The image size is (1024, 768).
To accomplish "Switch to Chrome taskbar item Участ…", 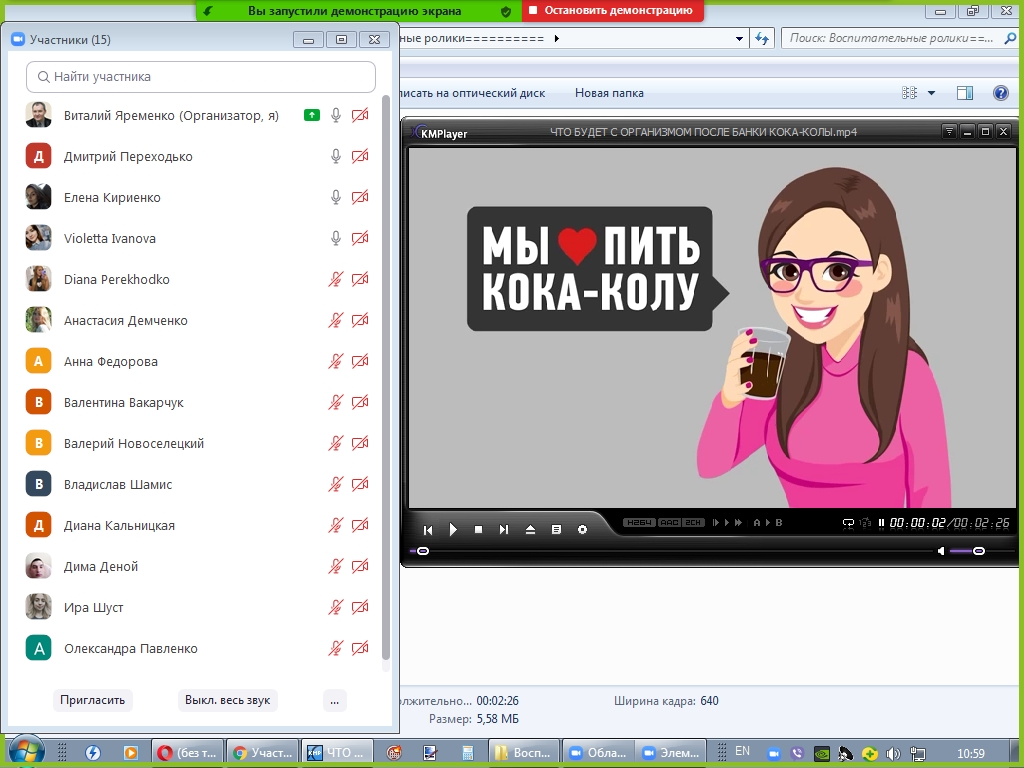I will 263,753.
